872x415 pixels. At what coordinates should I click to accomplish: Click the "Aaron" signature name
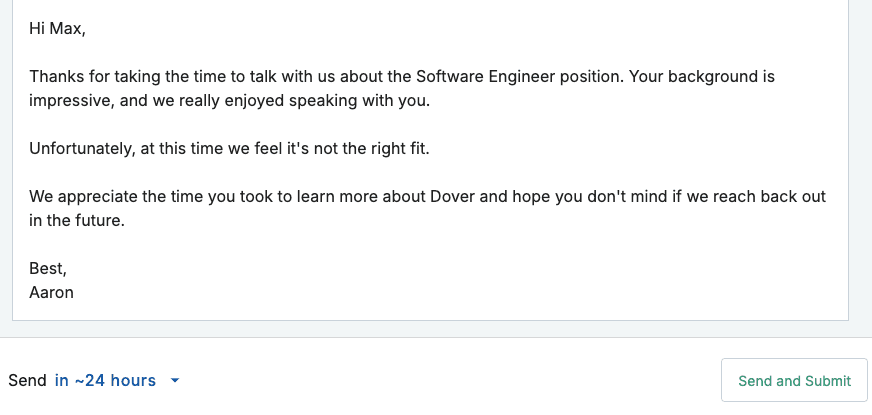click(x=51, y=293)
